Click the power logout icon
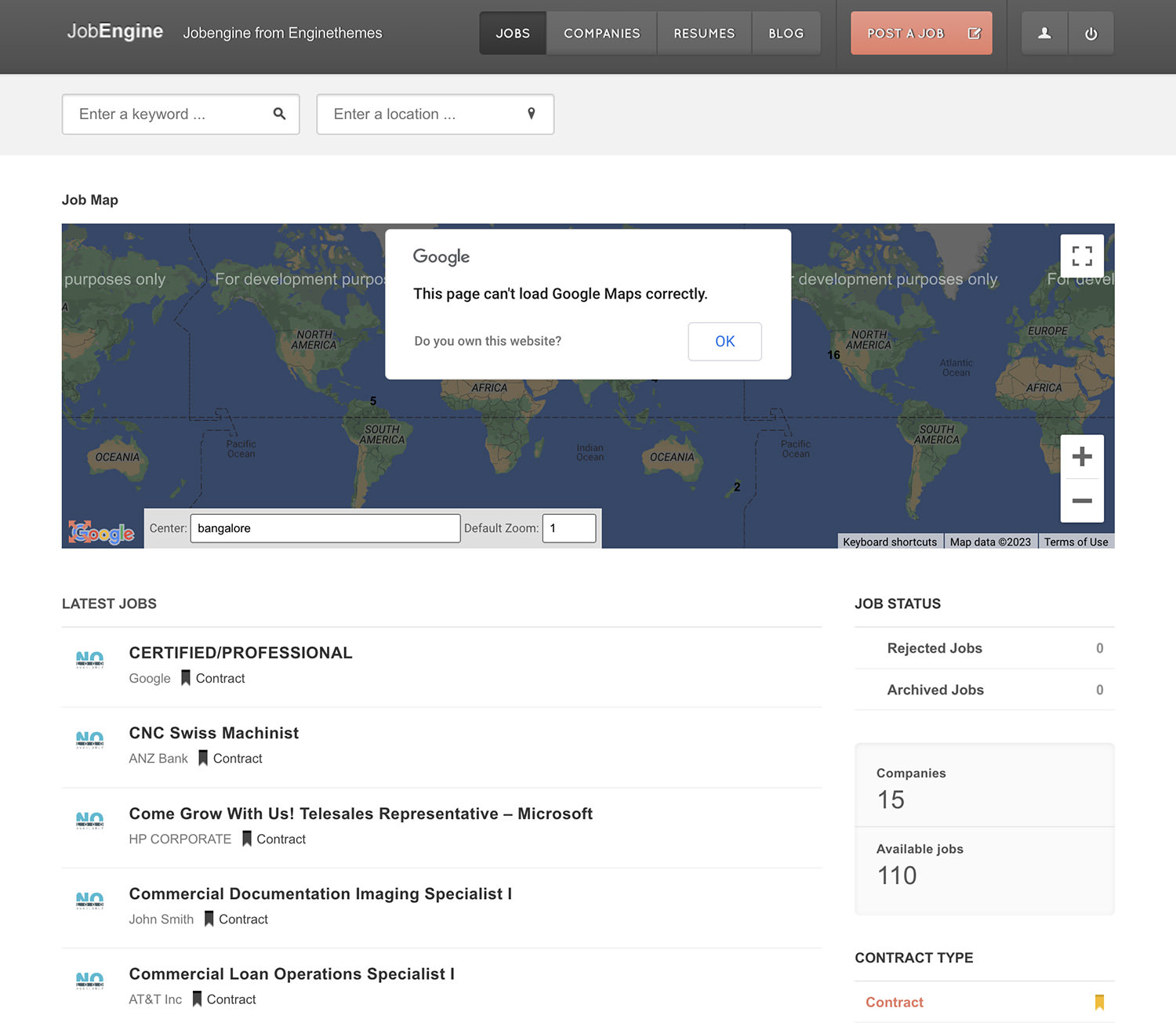1176x1026 pixels. [1091, 33]
